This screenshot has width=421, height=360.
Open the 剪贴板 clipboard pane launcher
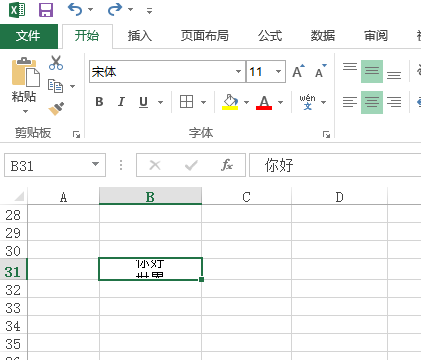point(76,135)
